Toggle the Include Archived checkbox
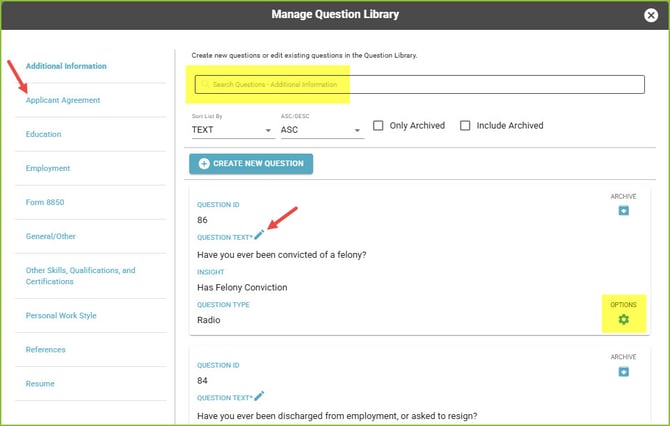This screenshot has width=670, height=426. pyautogui.click(x=465, y=126)
